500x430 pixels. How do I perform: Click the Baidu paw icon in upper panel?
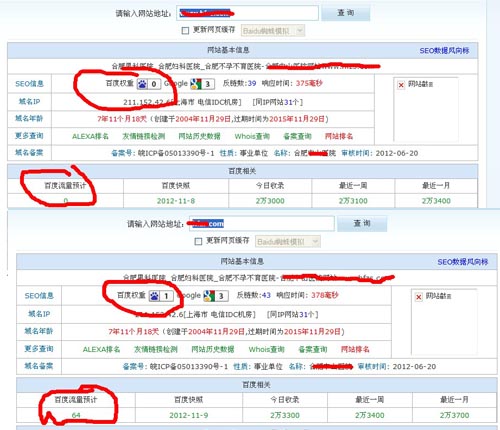click(142, 84)
